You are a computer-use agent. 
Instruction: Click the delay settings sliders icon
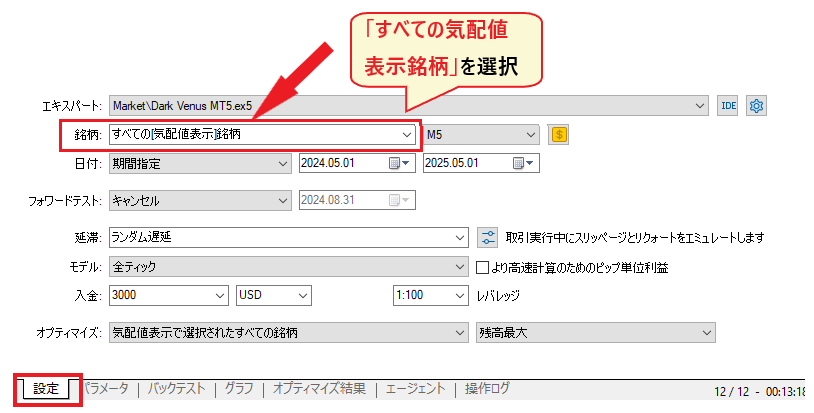488,238
